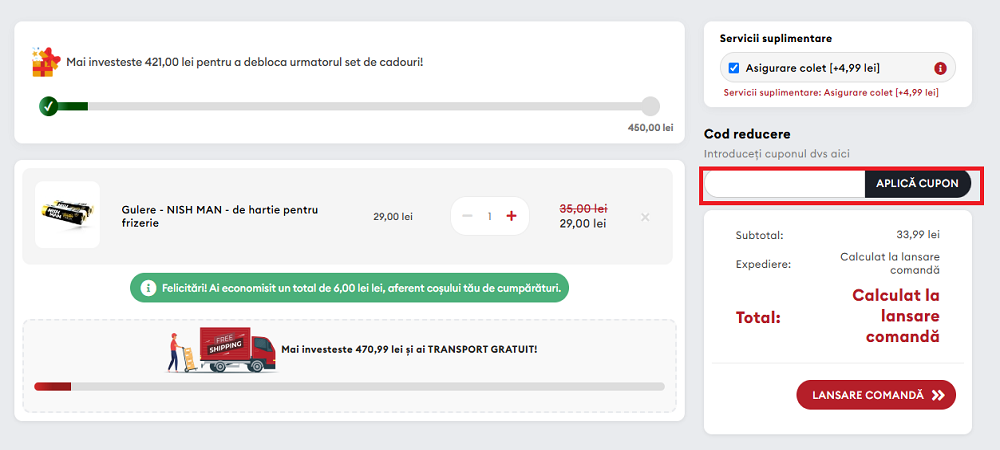Click the info icon in the green savings banner
This screenshot has height=450, width=1000.
[147, 289]
